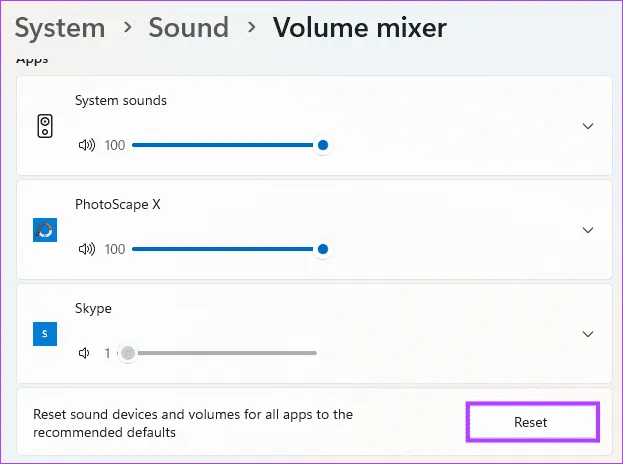Image resolution: width=623 pixels, height=464 pixels.
Task: Mute PhotoScape X via its speaker icon
Action: [87, 249]
